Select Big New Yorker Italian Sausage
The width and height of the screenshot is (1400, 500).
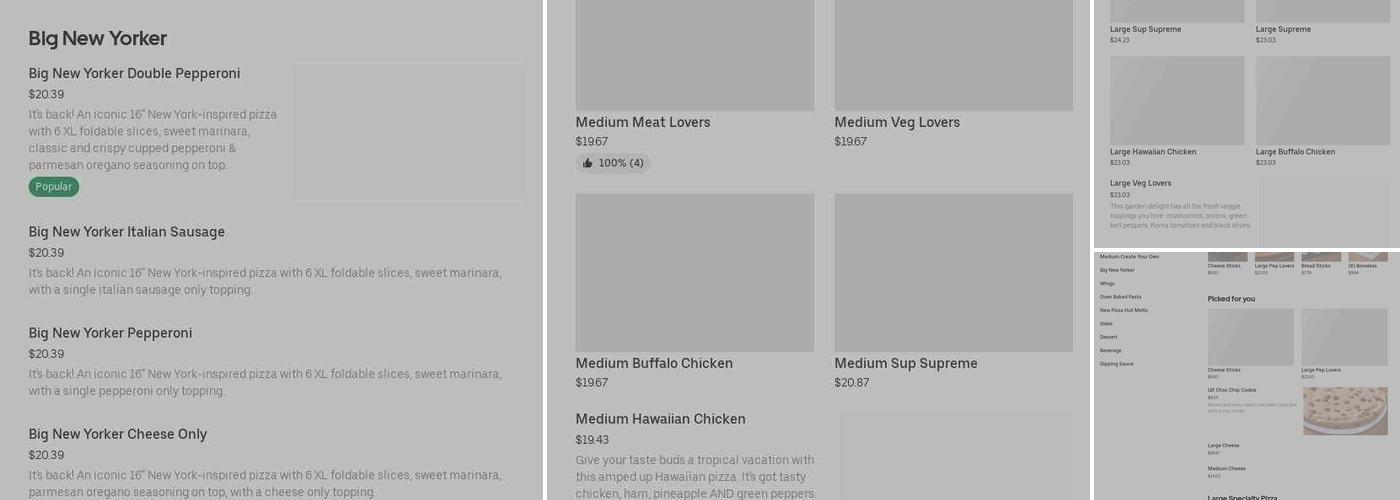[x=126, y=232]
